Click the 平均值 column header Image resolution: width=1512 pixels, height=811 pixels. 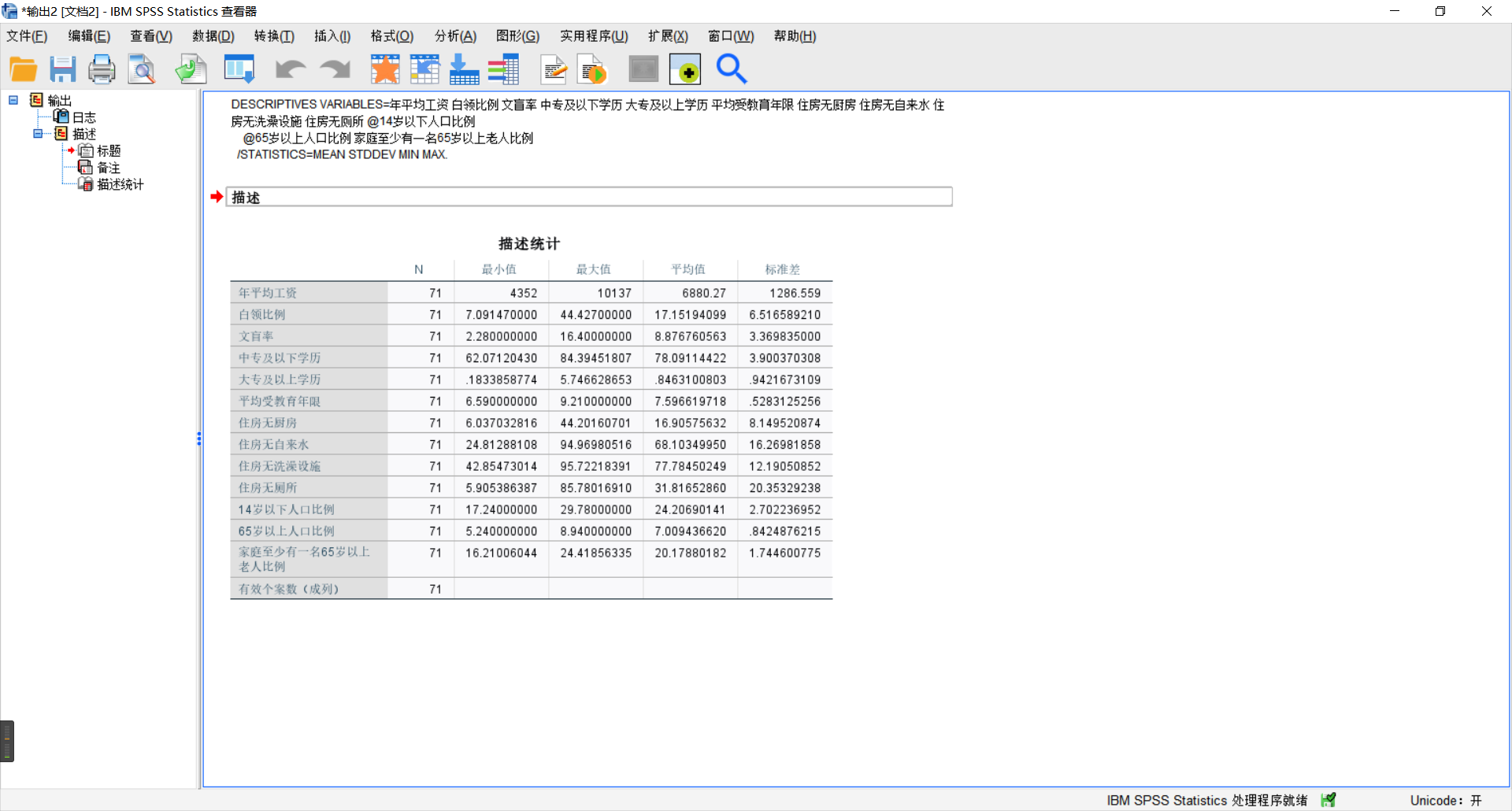click(688, 269)
